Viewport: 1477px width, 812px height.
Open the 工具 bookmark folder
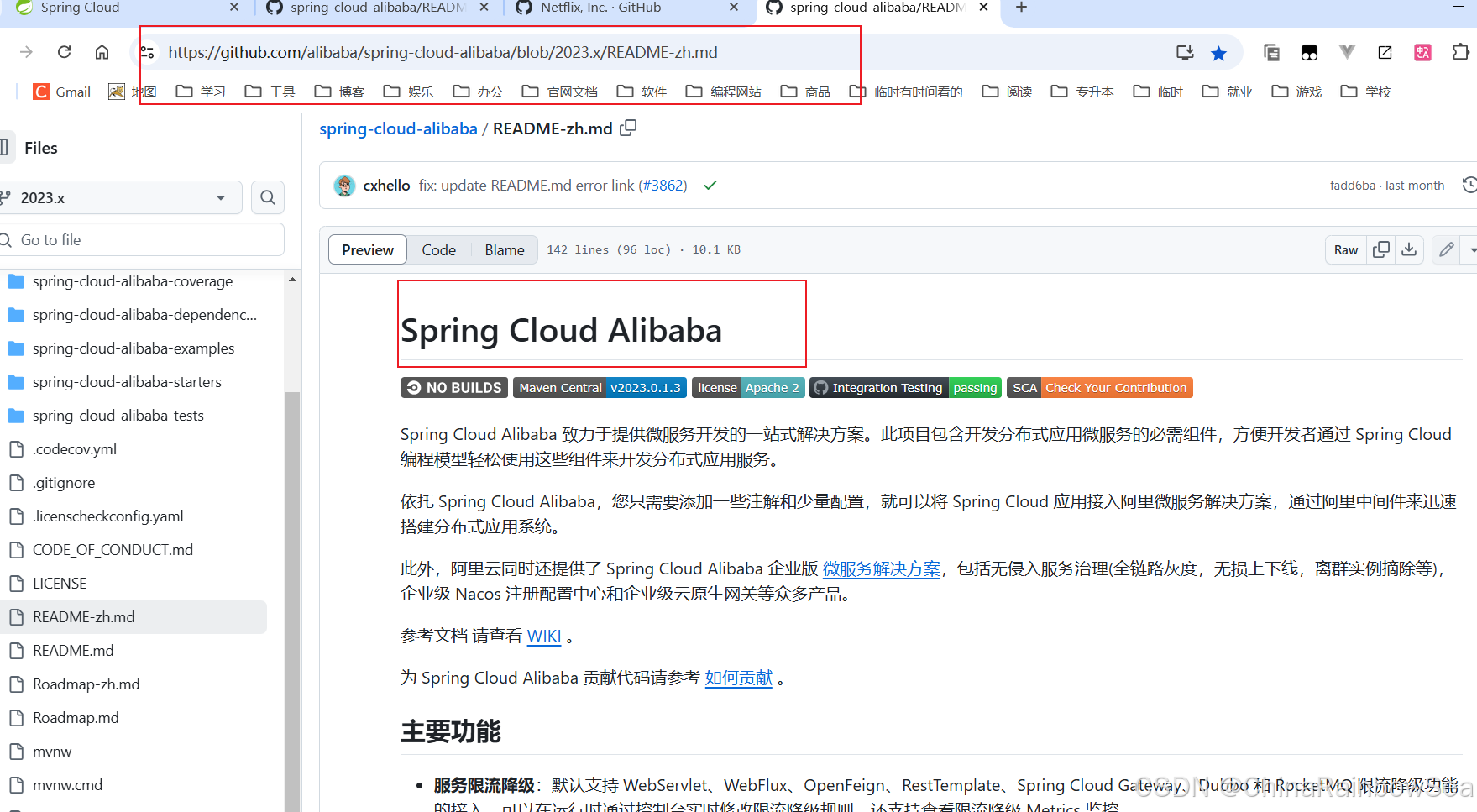pyautogui.click(x=270, y=92)
